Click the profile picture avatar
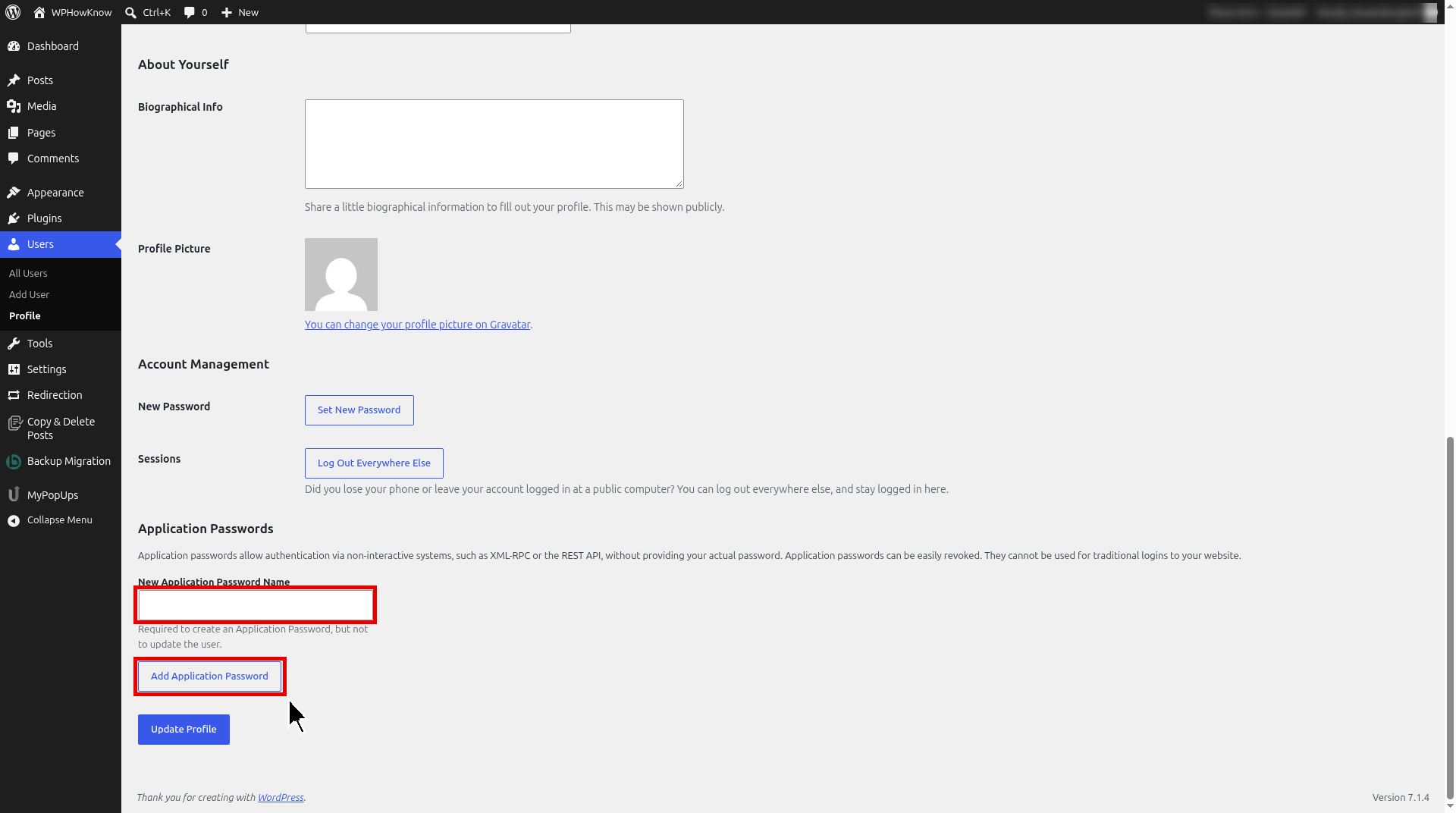 tap(341, 275)
